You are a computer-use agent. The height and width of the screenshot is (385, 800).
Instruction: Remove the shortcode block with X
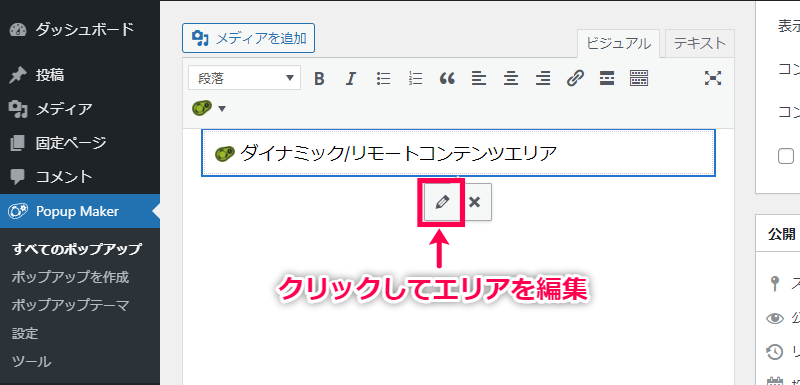point(475,202)
